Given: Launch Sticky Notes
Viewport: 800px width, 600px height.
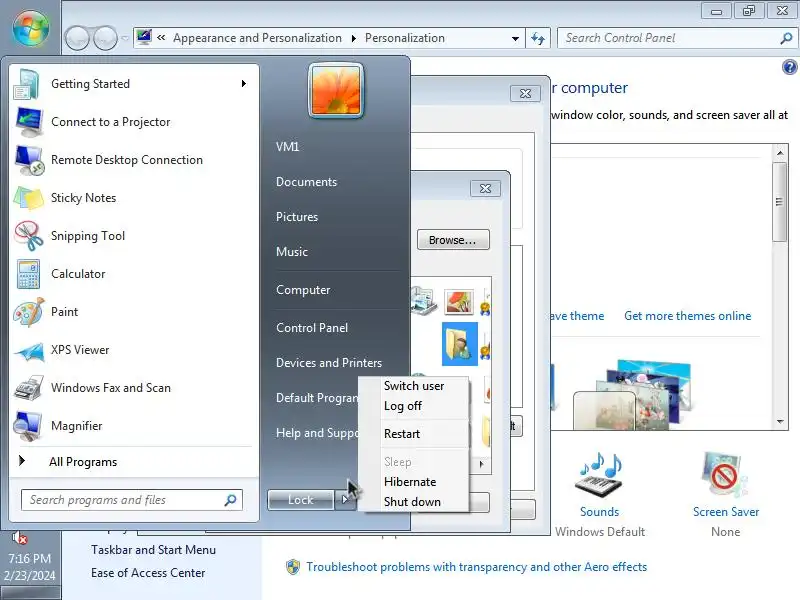Looking at the screenshot, I should tap(134, 198).
